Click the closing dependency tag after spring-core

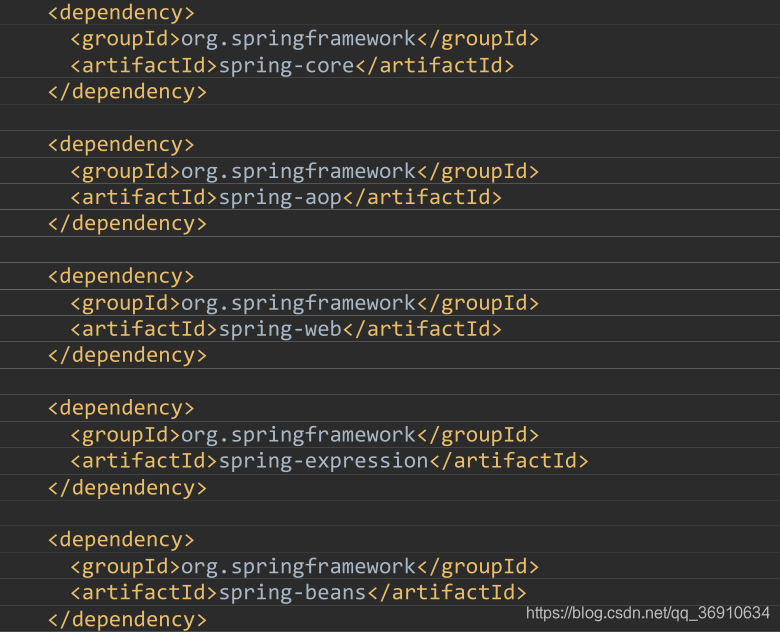(127, 92)
